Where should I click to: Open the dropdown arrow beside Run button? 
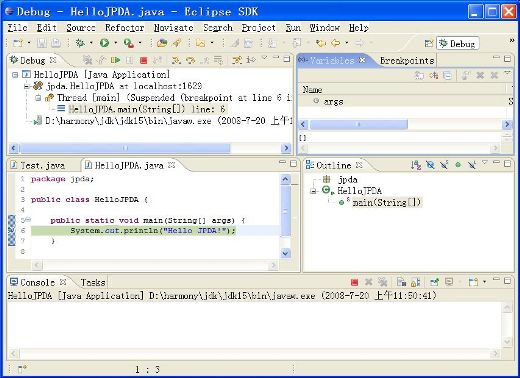coord(116,43)
